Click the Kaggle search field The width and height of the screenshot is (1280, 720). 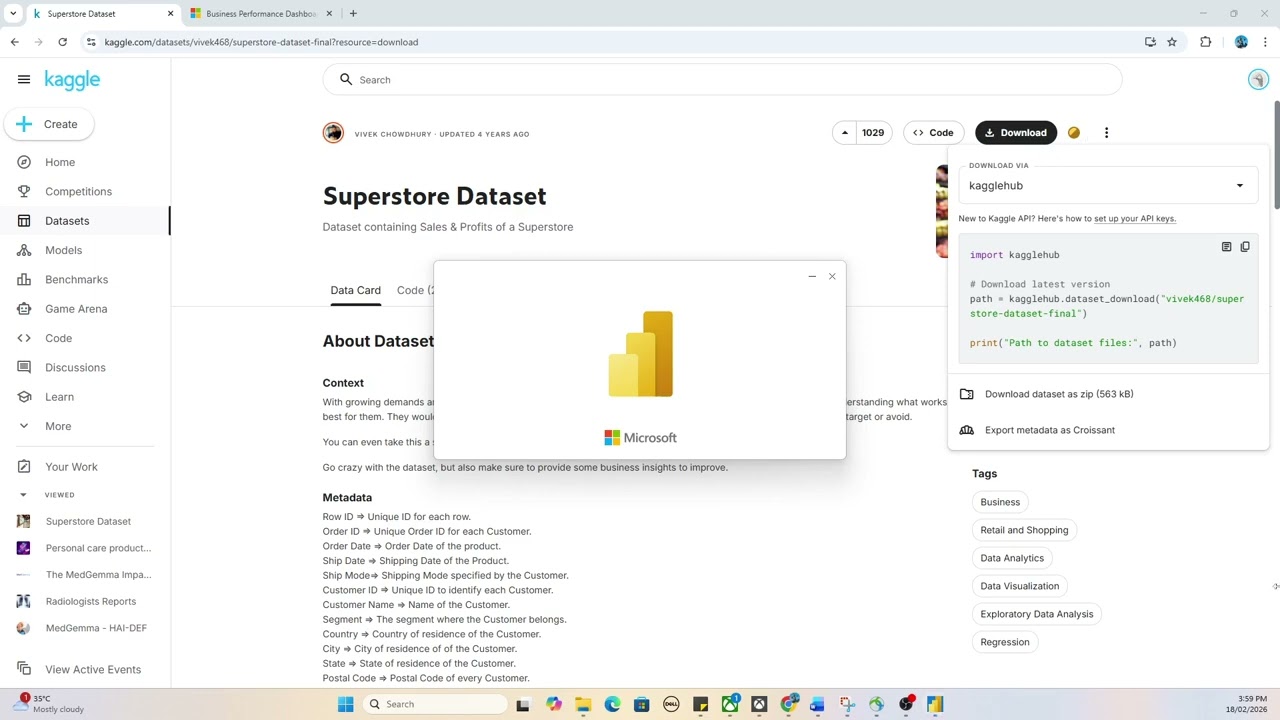coord(722,79)
